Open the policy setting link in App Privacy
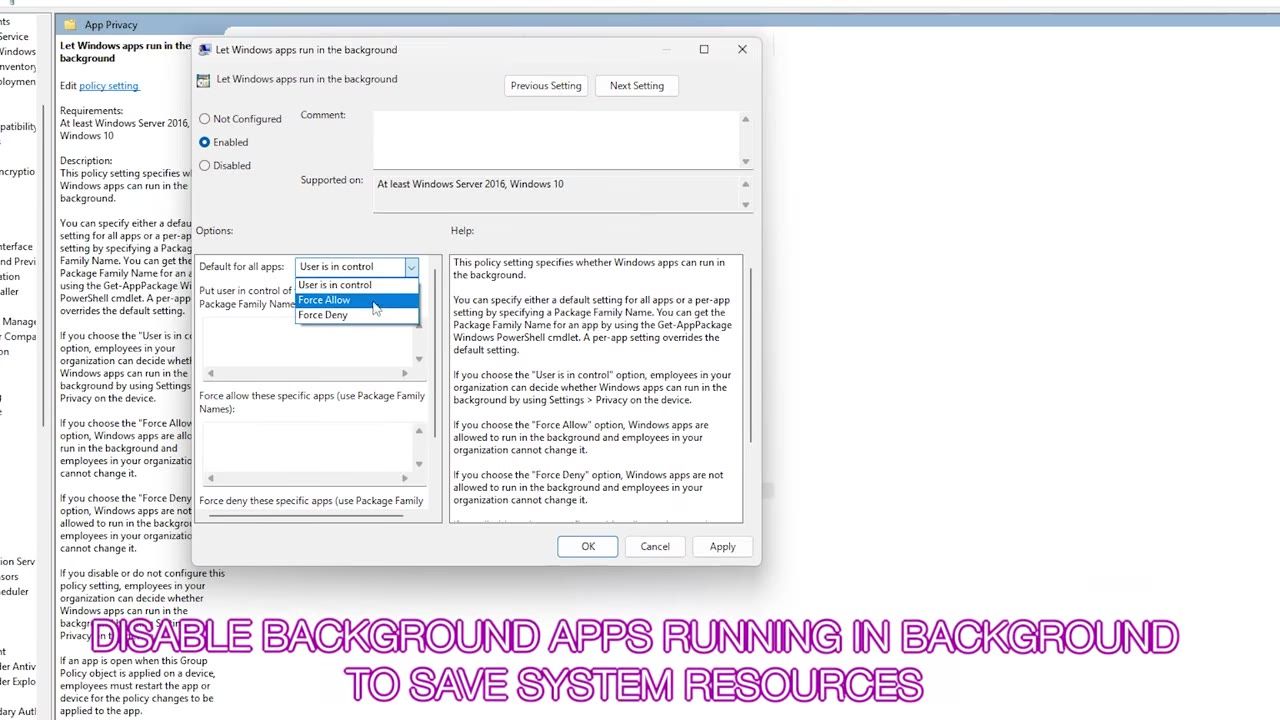This screenshot has width=1280, height=720. coord(109,86)
